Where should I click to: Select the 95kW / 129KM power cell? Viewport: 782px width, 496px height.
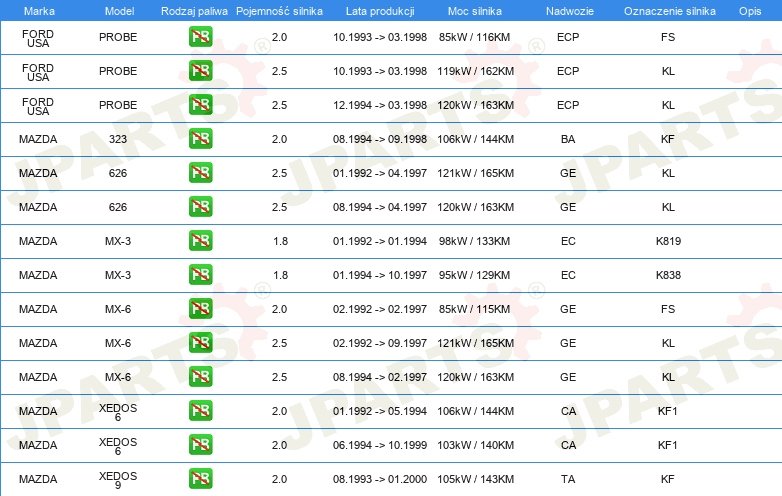[474, 275]
